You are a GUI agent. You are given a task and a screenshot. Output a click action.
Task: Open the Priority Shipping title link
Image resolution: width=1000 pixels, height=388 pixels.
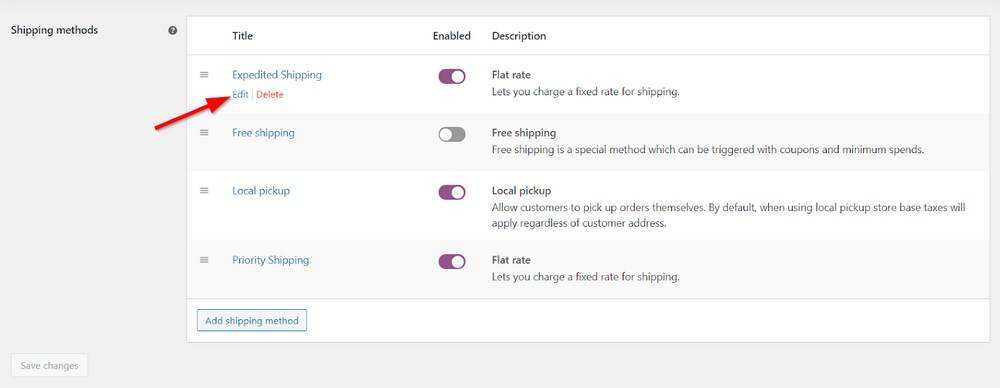coord(270,260)
